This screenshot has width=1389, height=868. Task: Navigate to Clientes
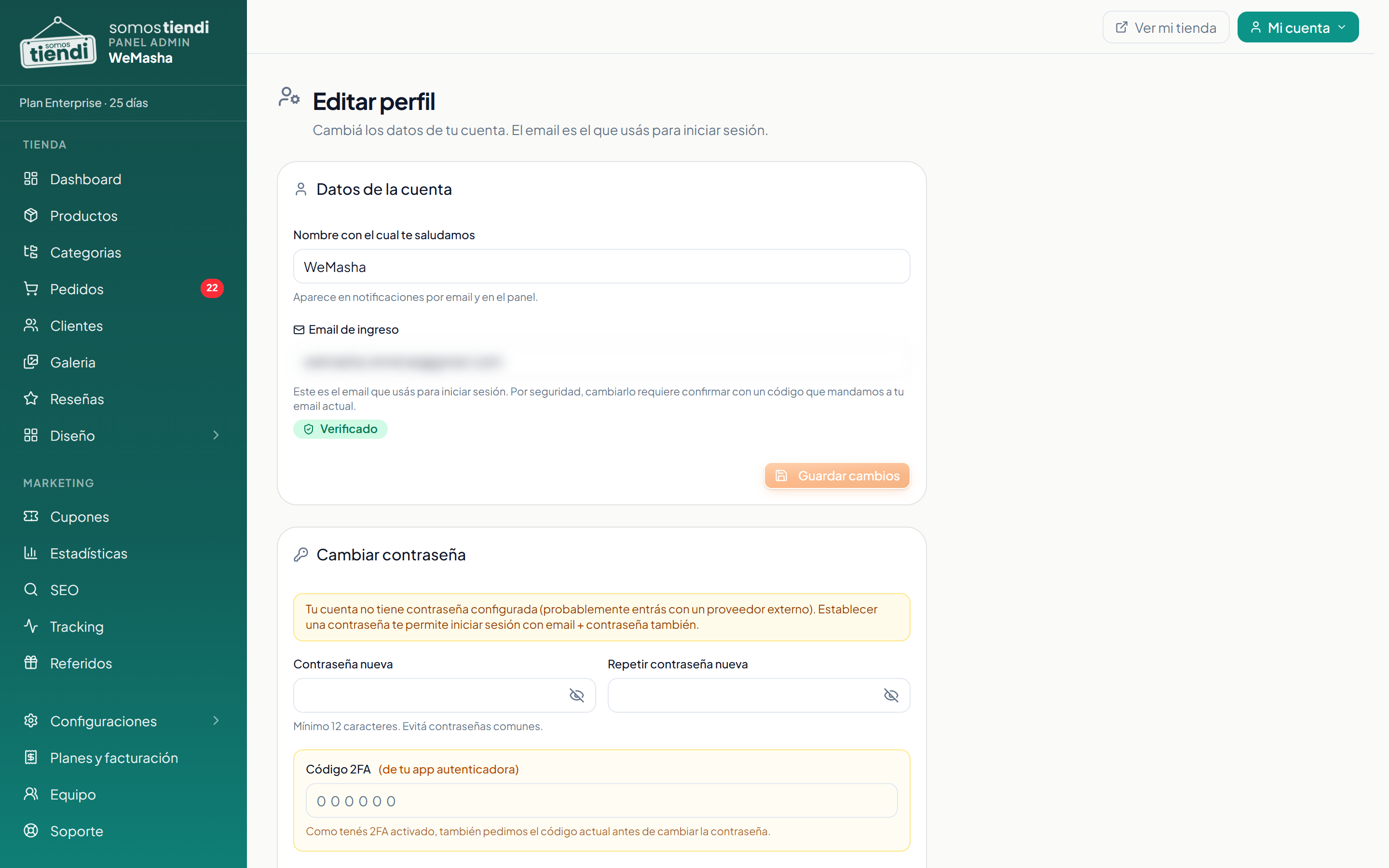123,325
